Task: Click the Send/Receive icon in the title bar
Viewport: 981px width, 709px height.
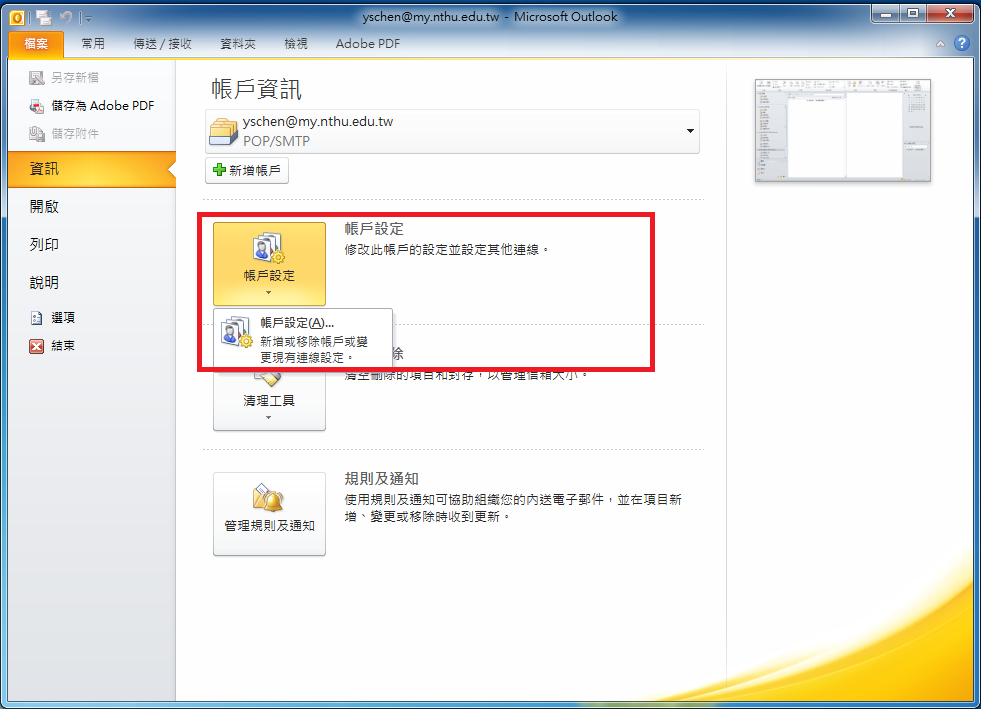Action: pos(43,16)
